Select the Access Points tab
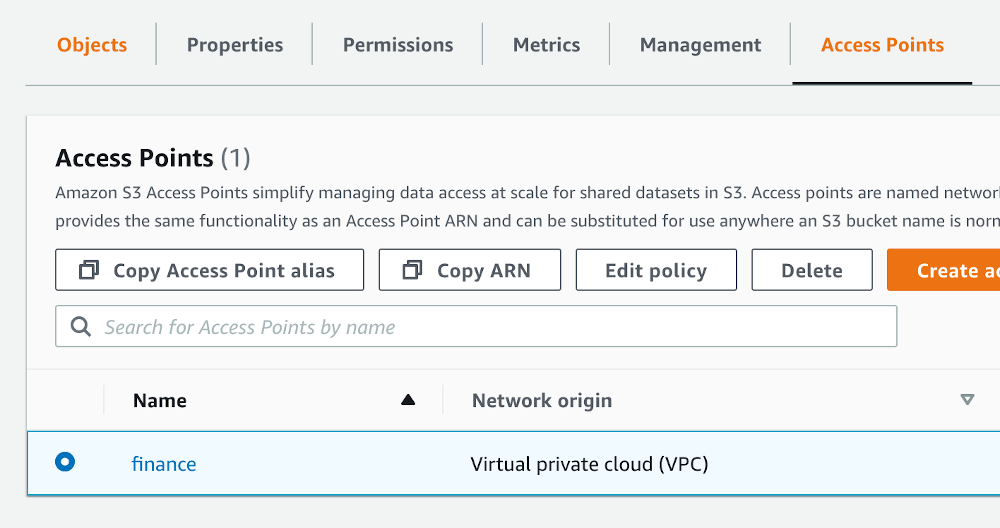Image resolution: width=1000 pixels, height=528 pixels. pos(882,45)
